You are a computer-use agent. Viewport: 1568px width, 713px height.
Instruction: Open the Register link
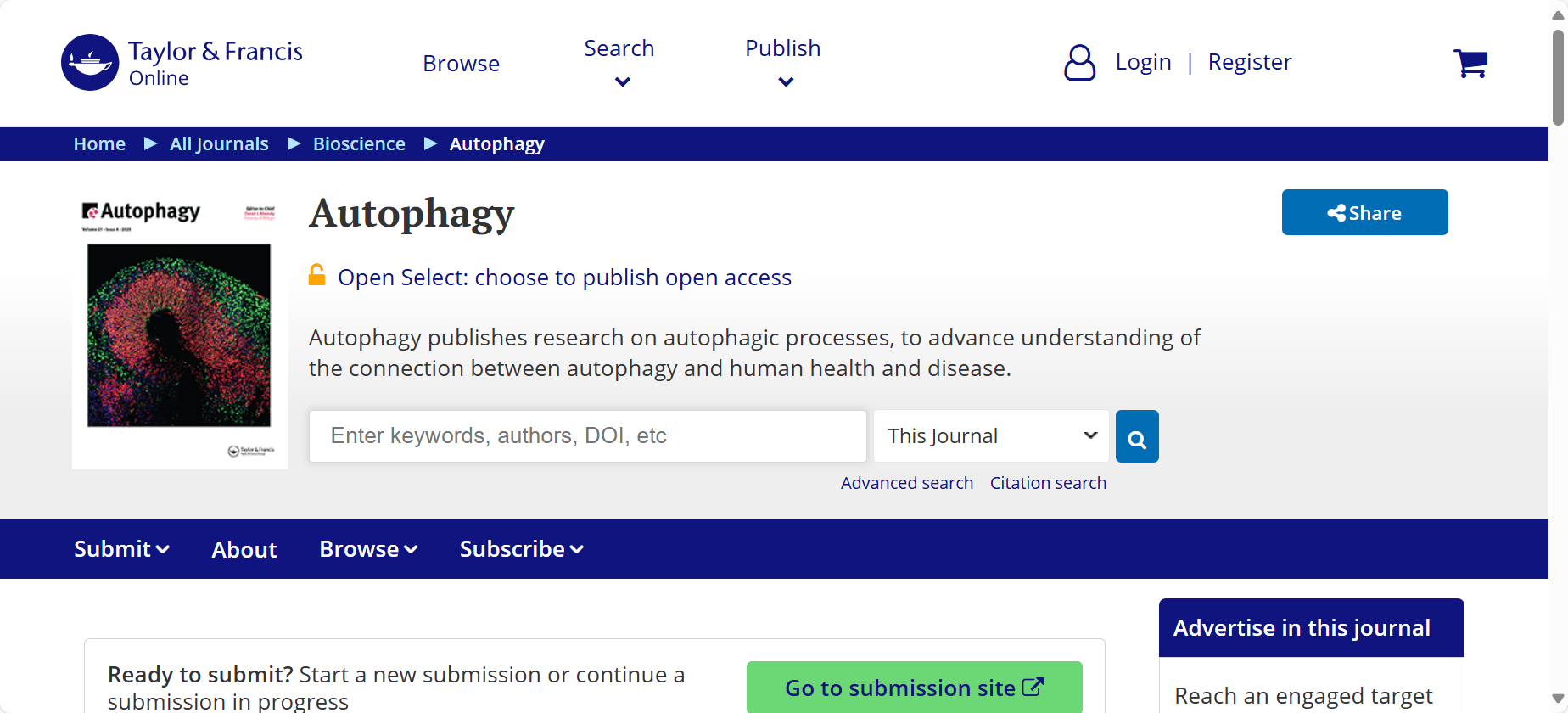coord(1250,62)
